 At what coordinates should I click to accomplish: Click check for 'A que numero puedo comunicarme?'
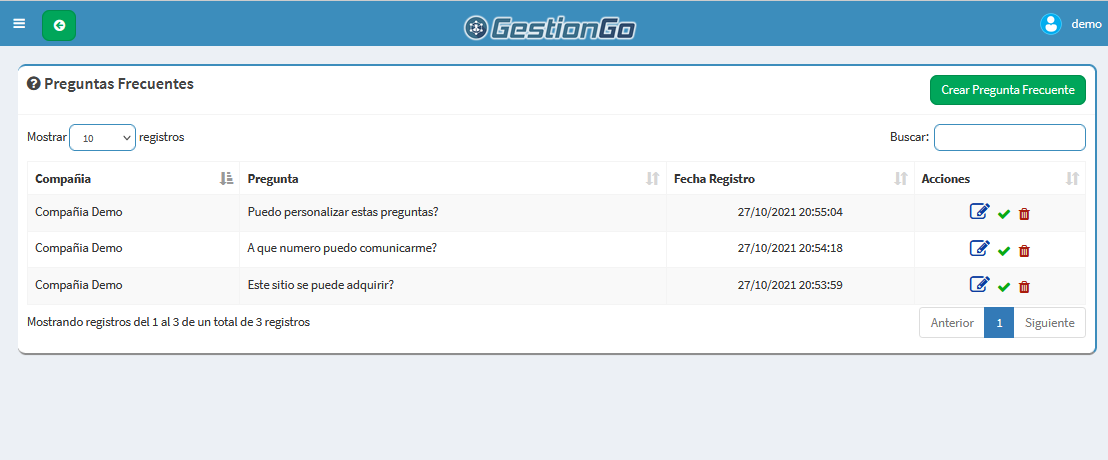[1003, 251]
